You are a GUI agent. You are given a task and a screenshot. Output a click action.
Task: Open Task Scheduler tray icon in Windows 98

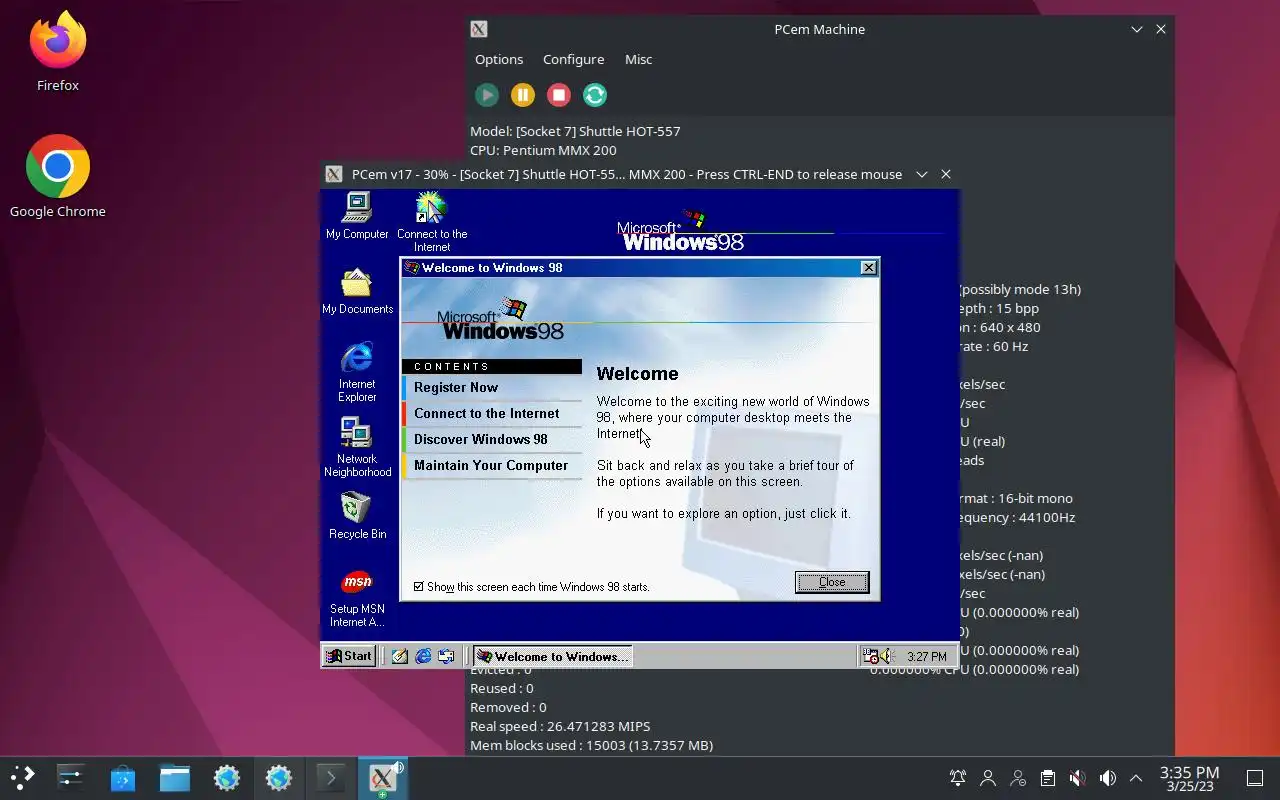tap(871, 657)
